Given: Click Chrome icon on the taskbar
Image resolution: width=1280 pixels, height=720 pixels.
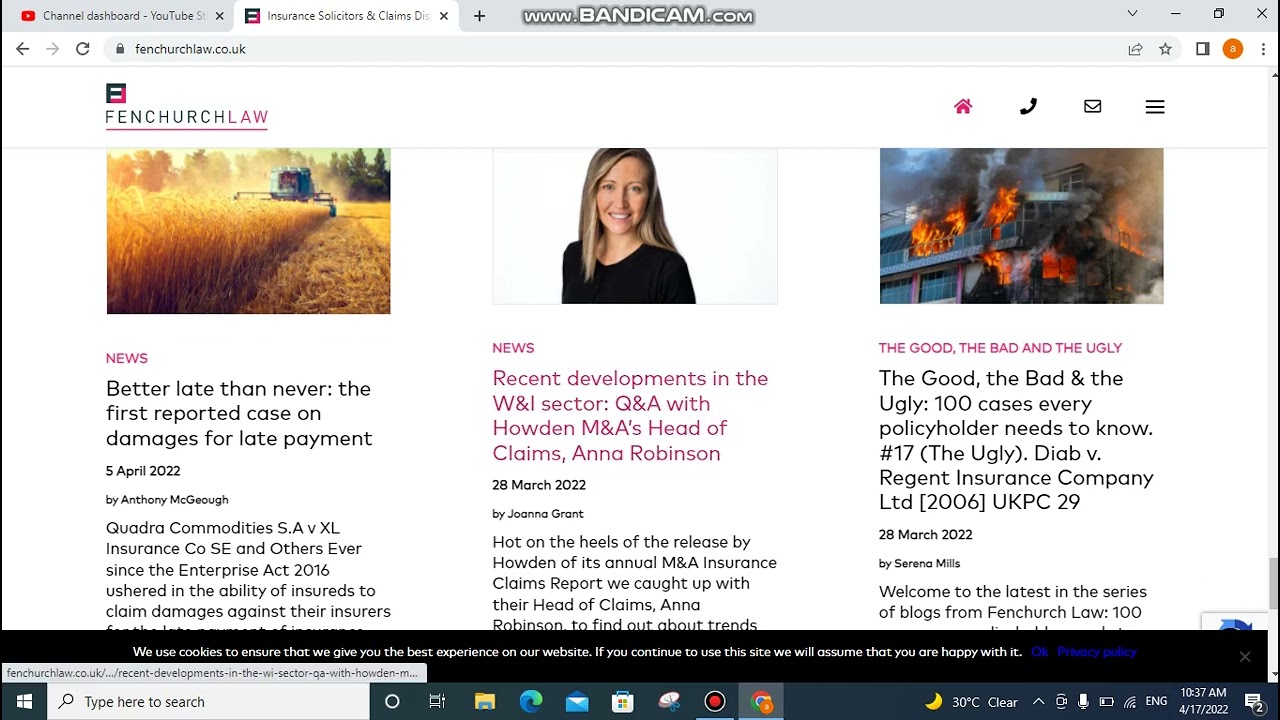Looking at the screenshot, I should tap(761, 702).
